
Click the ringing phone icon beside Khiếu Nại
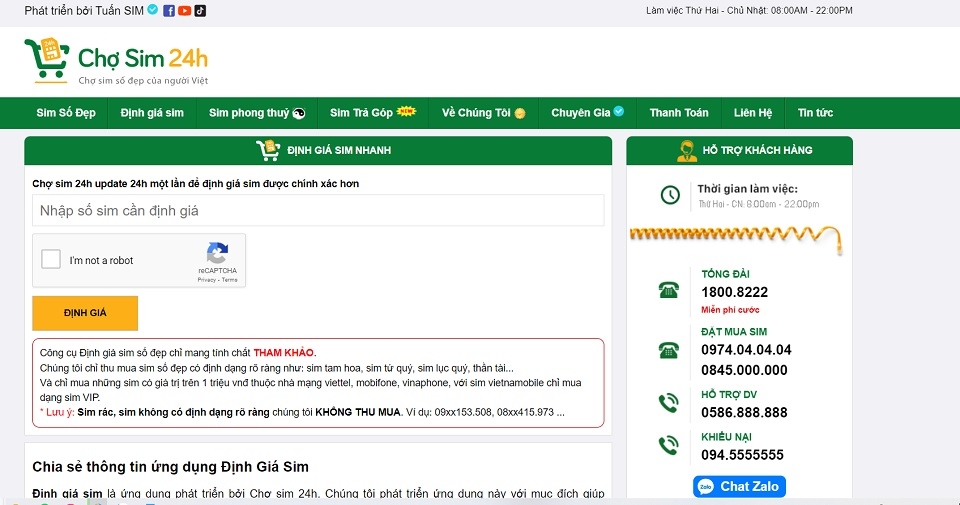click(x=669, y=445)
